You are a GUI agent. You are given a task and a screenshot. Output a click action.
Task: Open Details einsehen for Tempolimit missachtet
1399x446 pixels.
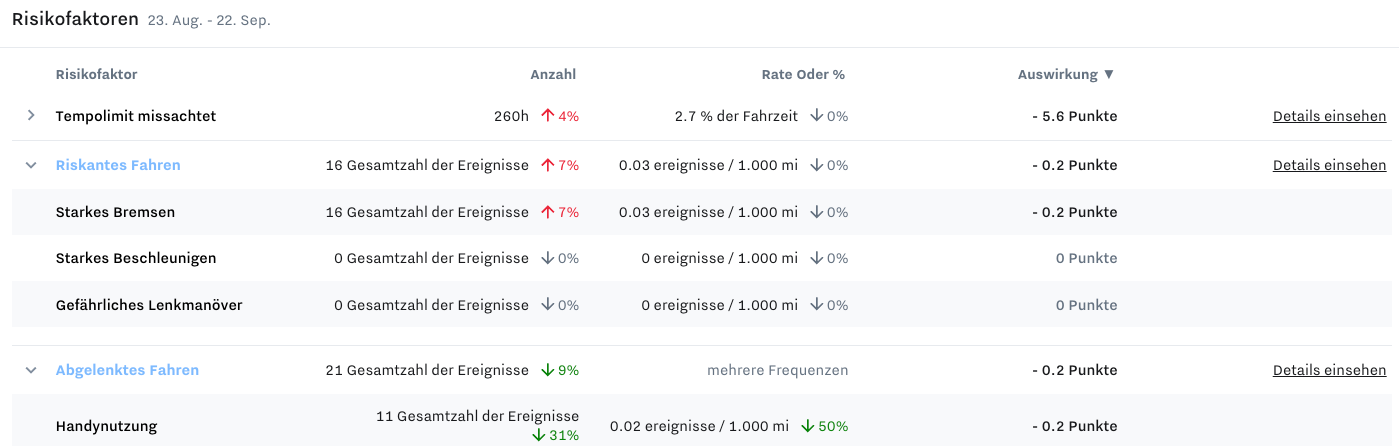[1329, 116]
